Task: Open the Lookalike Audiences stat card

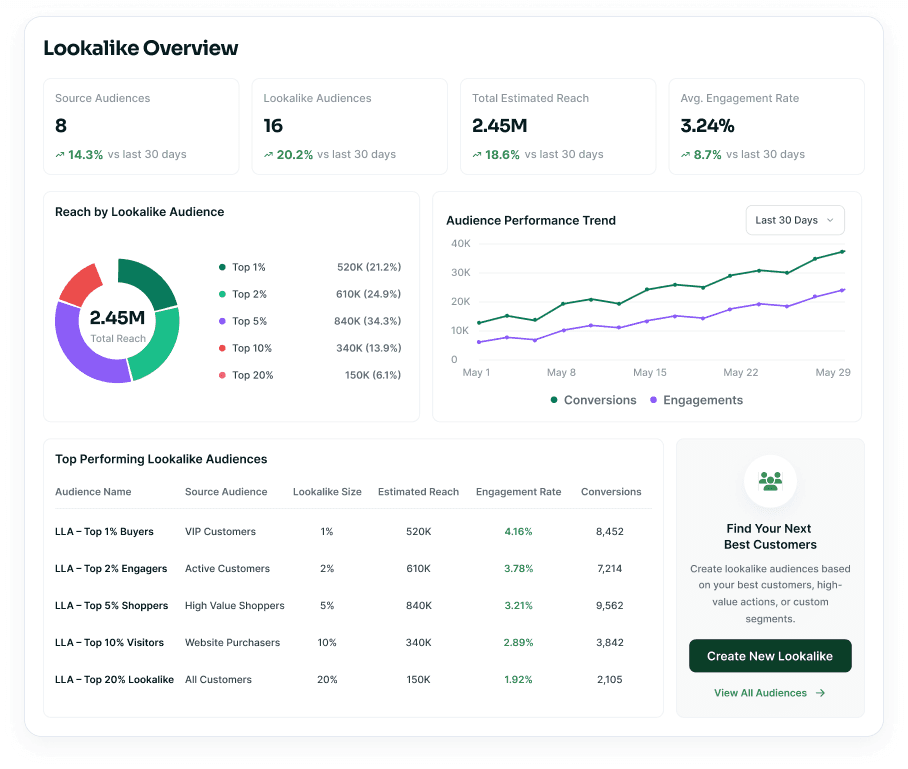Action: click(x=350, y=126)
